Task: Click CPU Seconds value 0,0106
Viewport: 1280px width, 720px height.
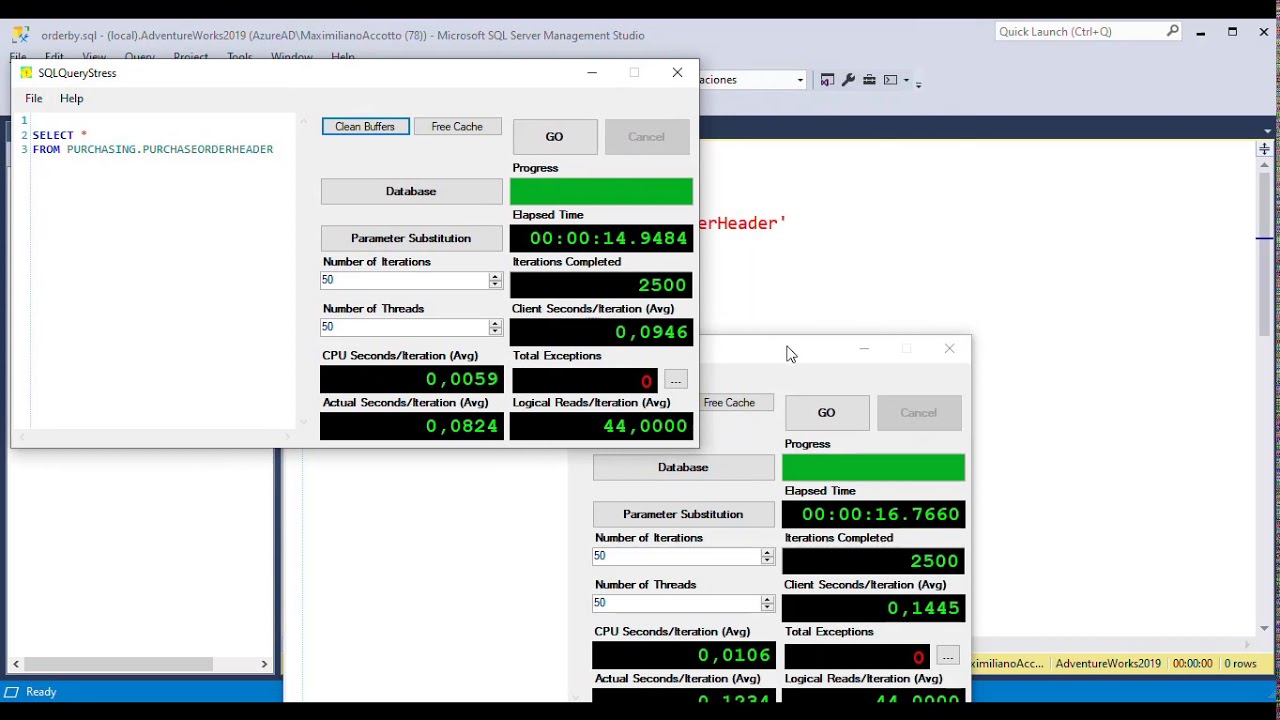Action: tap(683, 655)
